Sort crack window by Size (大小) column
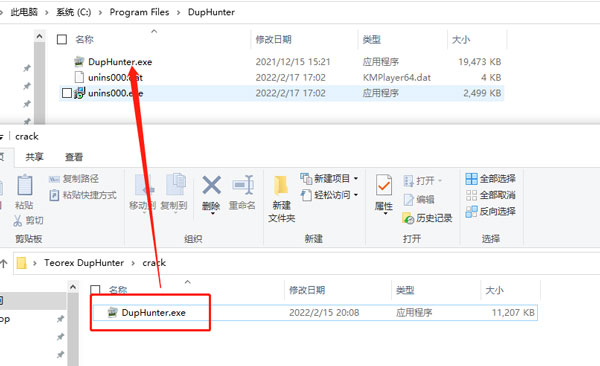Image resolution: width=600 pixels, height=366 pixels. (x=494, y=290)
